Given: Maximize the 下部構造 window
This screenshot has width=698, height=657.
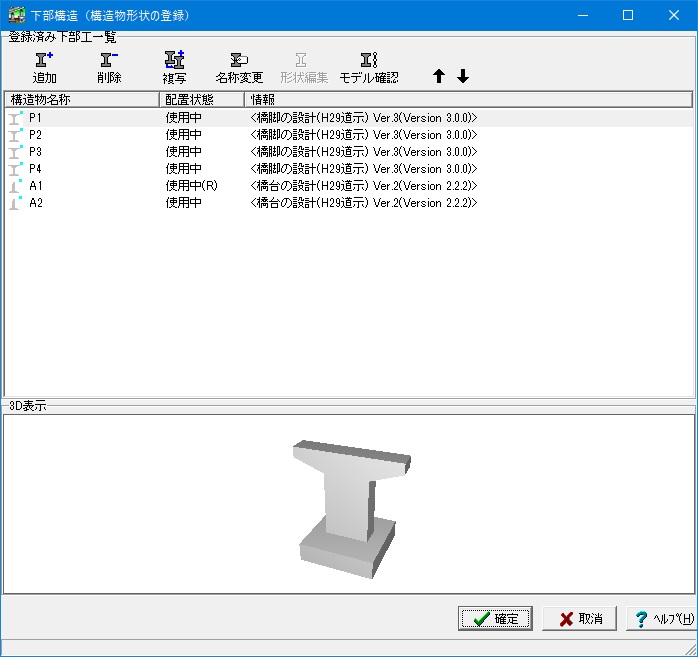Looking at the screenshot, I should coord(628,15).
